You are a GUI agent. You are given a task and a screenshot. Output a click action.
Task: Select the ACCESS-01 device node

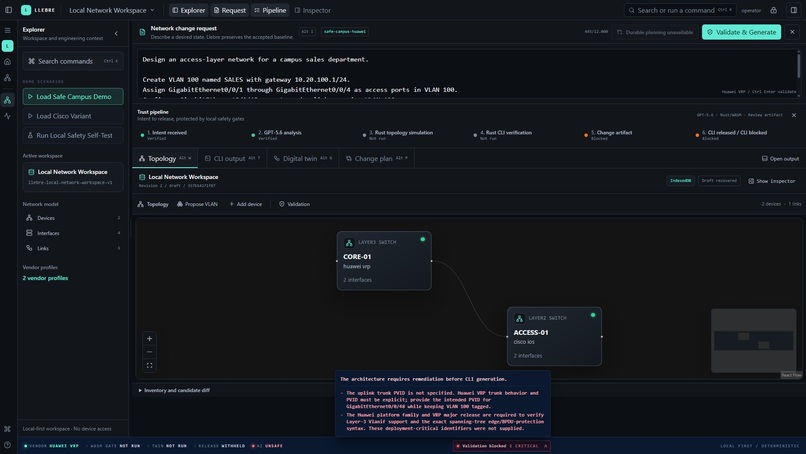pos(554,337)
